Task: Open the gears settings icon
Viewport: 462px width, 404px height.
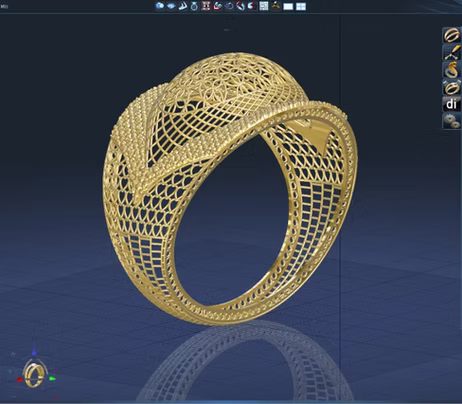Action: coord(452,121)
